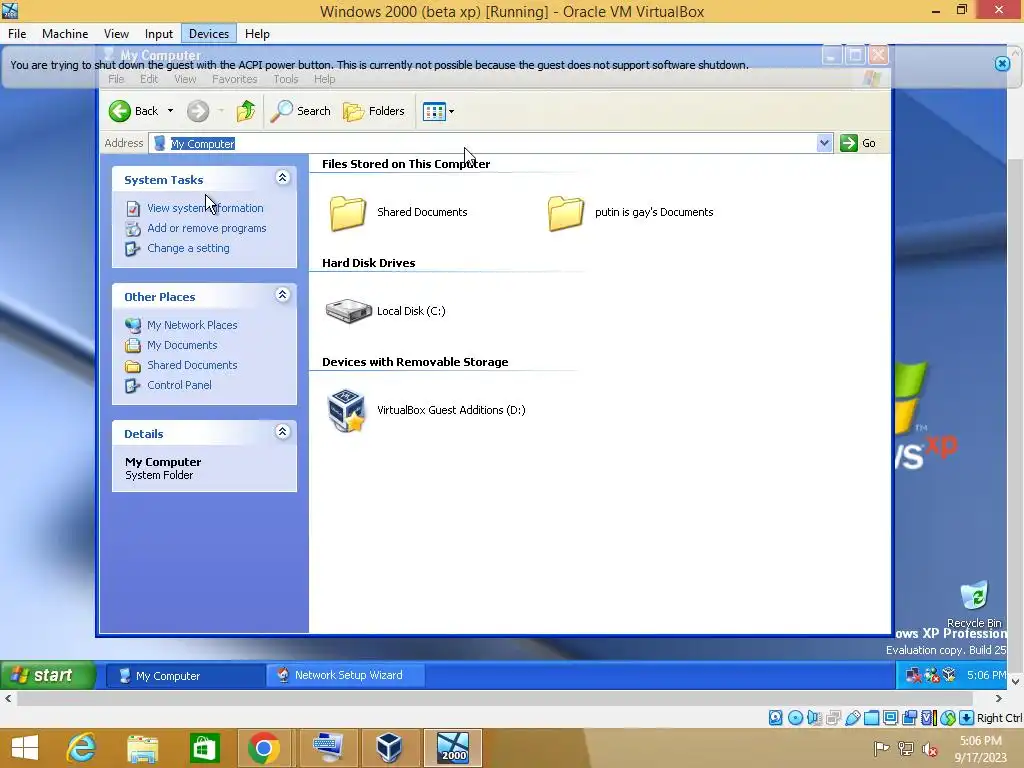
Task: Dismiss the ACPI shutdown notification
Action: (1002, 64)
